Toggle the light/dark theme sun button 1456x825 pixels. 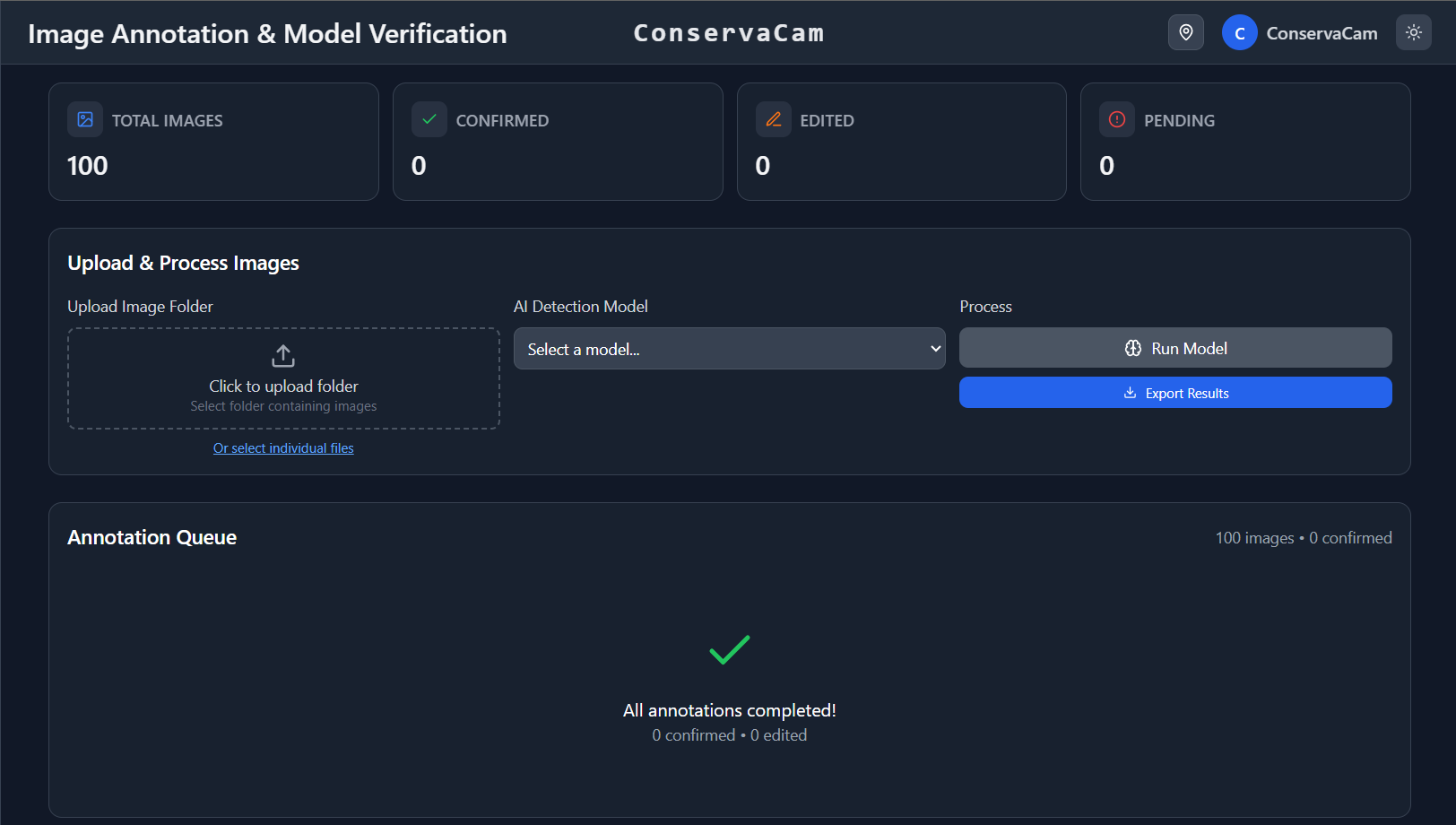[1413, 33]
